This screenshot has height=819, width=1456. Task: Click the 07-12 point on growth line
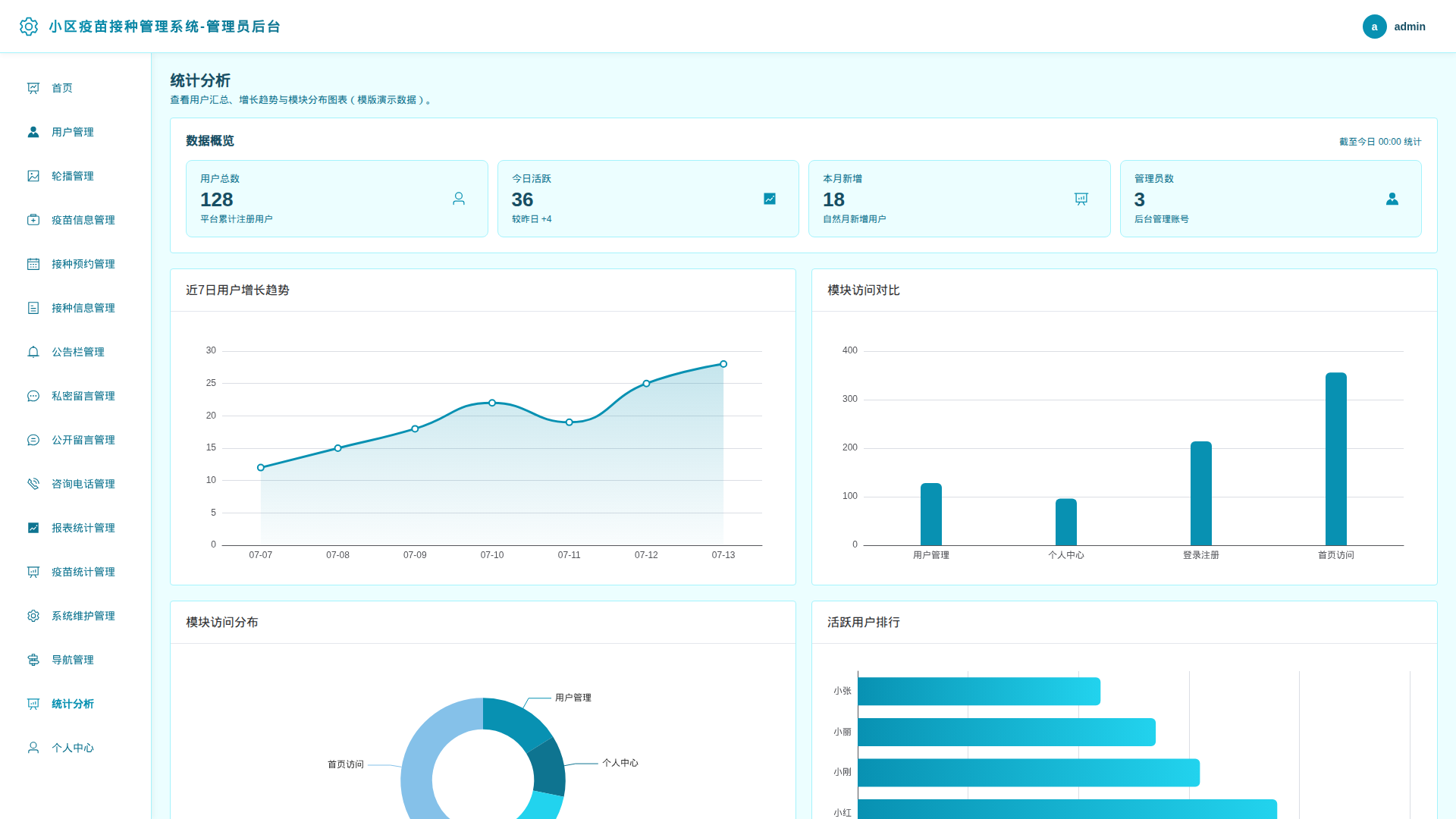pyautogui.click(x=646, y=384)
